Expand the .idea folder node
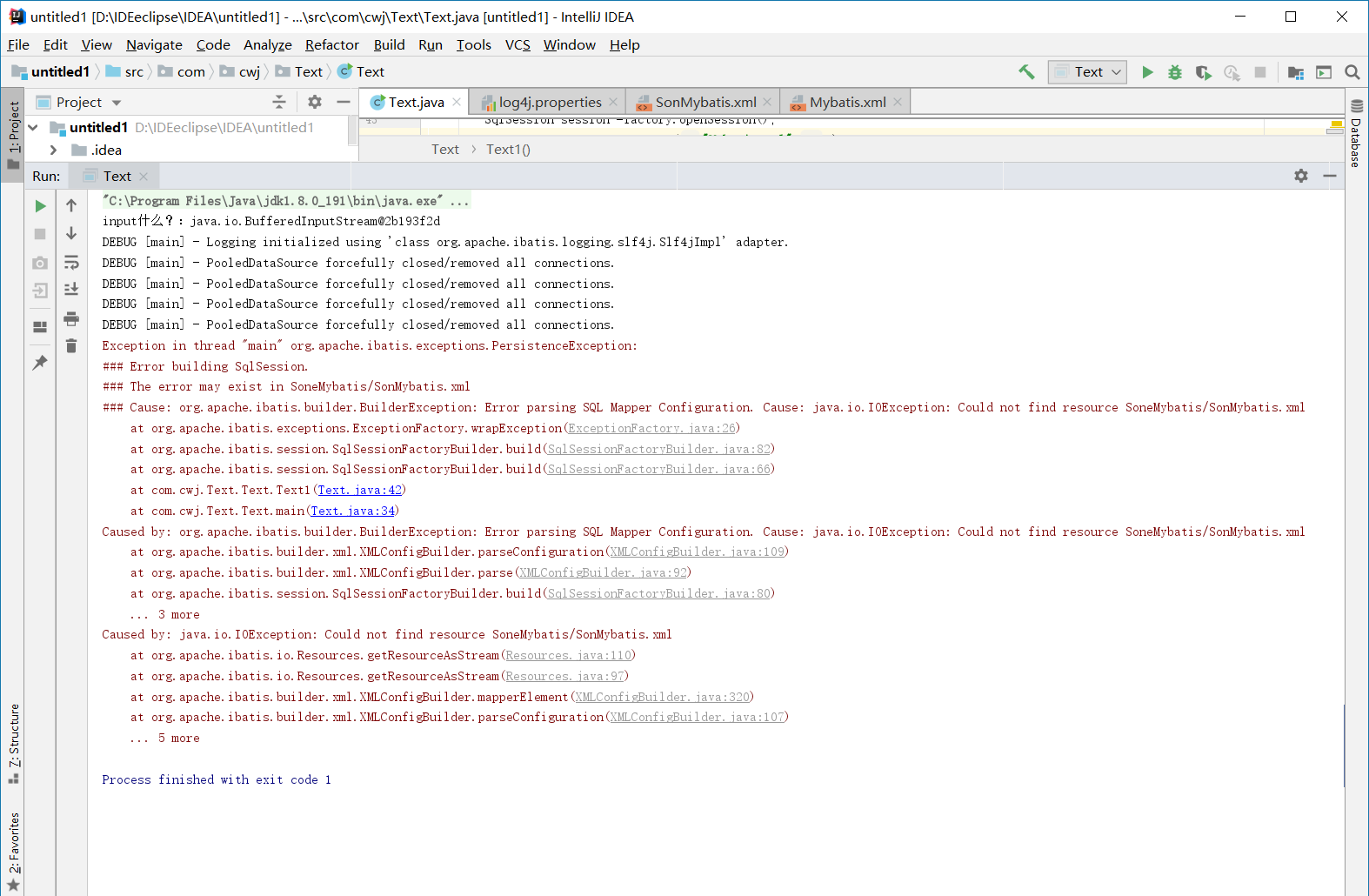This screenshot has width=1369, height=896. pyautogui.click(x=54, y=150)
